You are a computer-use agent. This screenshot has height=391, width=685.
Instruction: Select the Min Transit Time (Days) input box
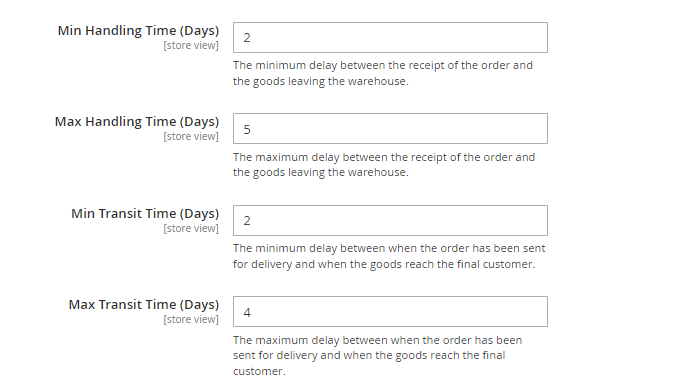pyautogui.click(x=390, y=221)
